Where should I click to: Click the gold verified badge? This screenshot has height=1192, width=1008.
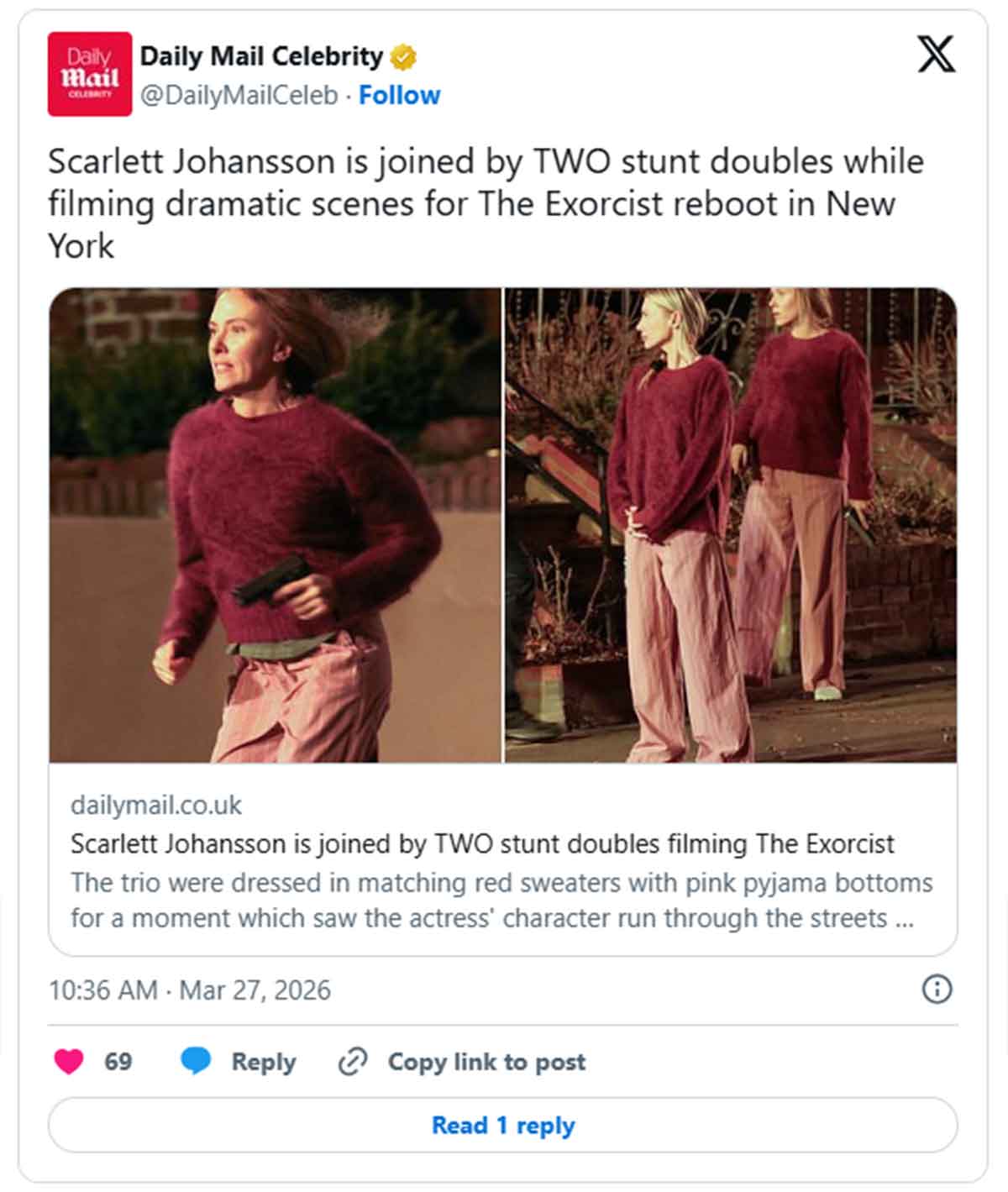404,57
